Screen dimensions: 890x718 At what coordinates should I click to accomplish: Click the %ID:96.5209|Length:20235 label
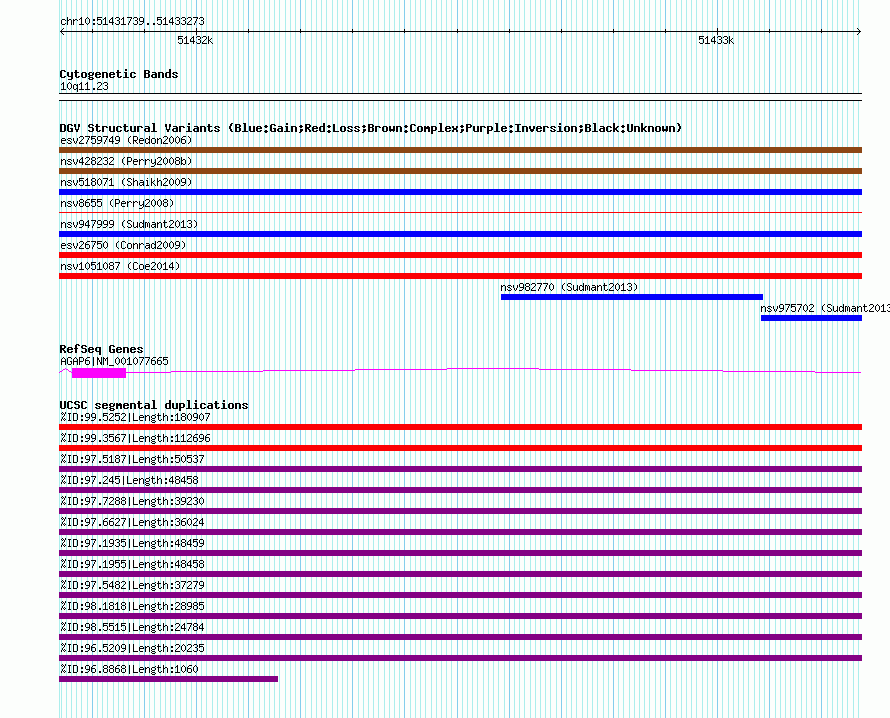[x=132, y=648]
